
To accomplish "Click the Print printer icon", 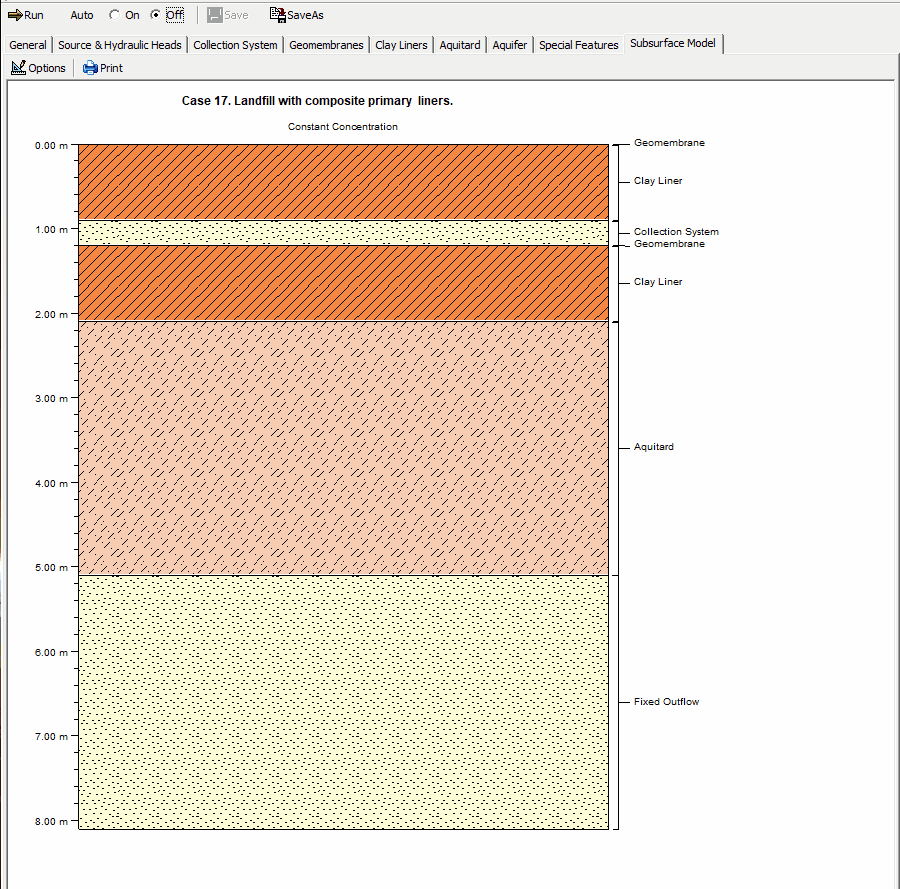I will (x=90, y=68).
